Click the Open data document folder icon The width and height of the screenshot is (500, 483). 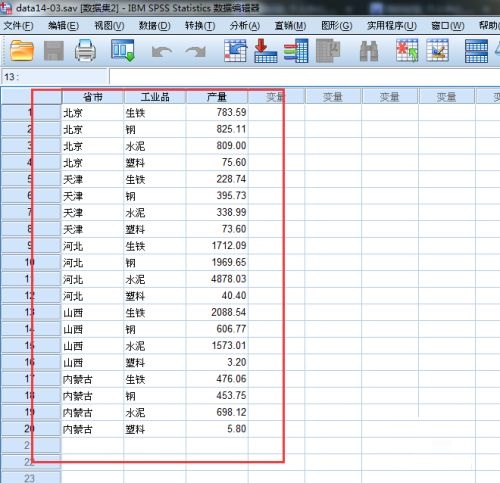point(22,50)
